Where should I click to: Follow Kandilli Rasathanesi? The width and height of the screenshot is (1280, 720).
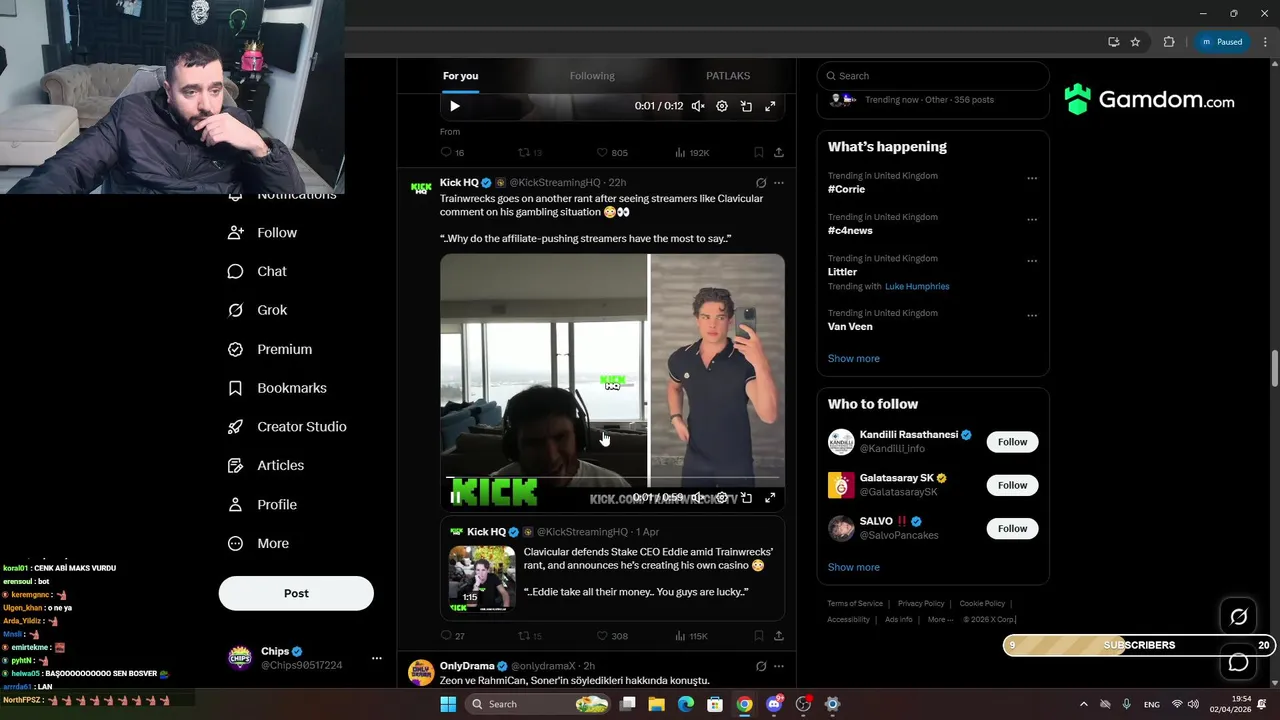[x=1012, y=442]
